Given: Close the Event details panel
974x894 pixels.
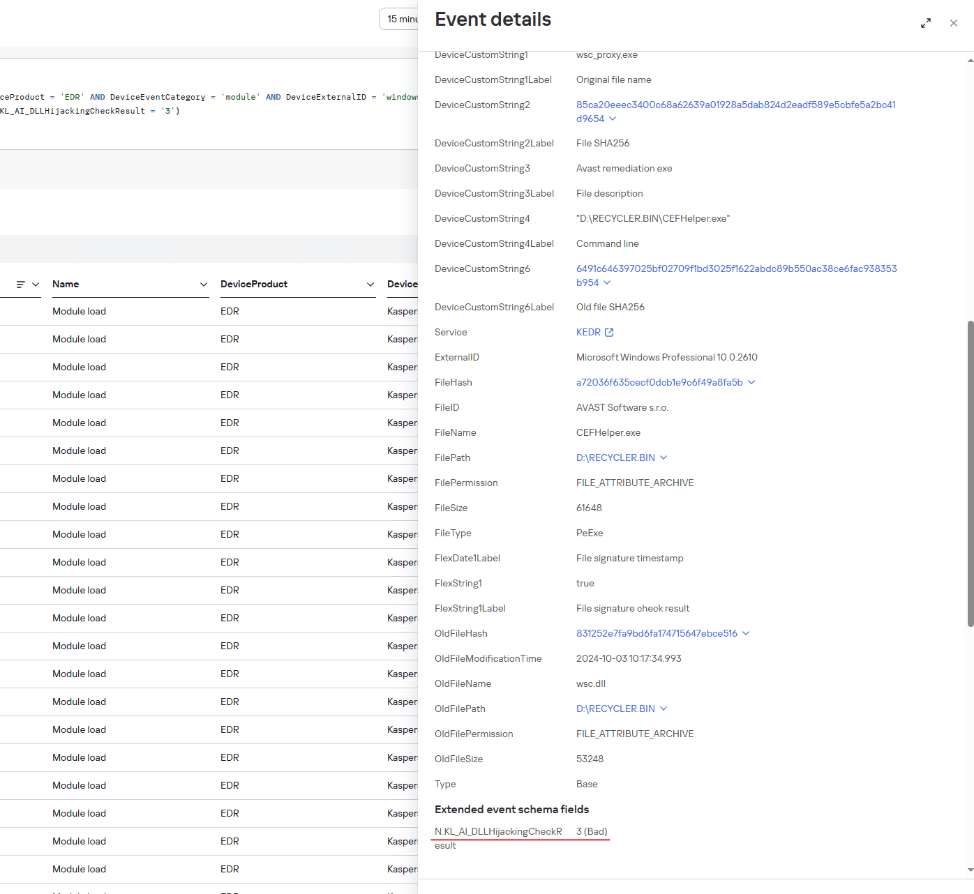Looking at the screenshot, I should pos(953,23).
